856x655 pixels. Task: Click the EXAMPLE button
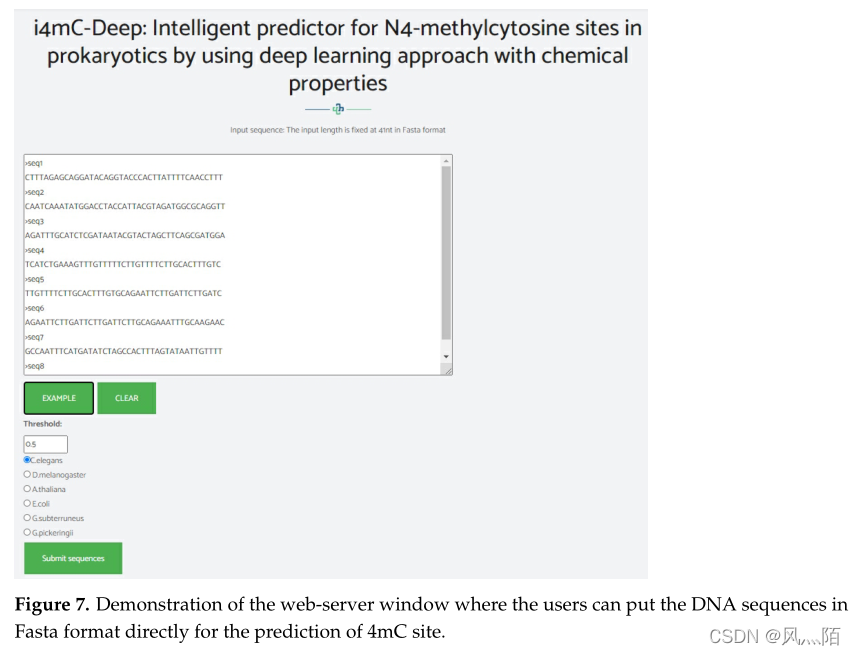[59, 398]
